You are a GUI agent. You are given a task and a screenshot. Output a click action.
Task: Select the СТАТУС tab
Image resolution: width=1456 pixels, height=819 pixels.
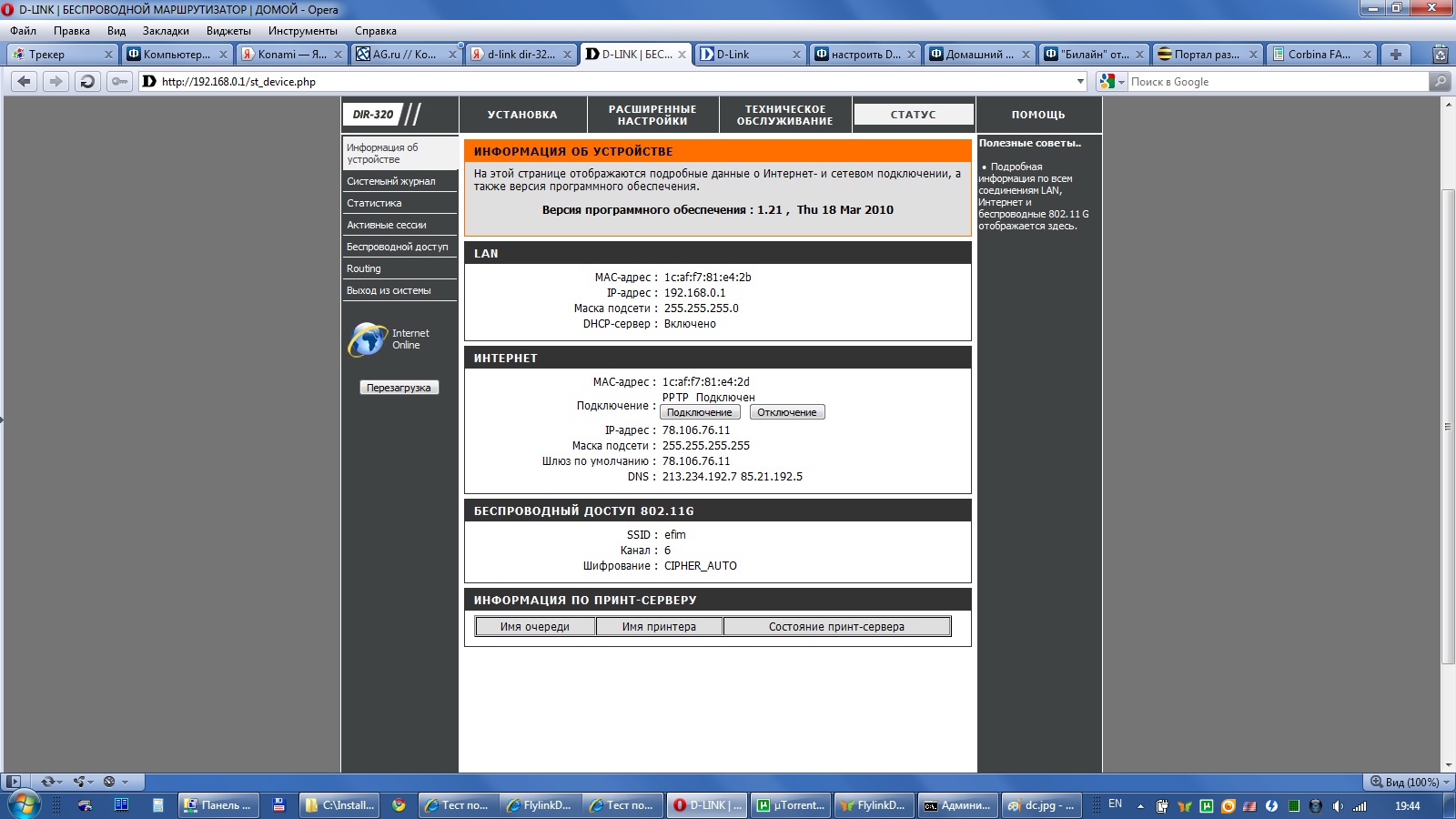point(914,115)
